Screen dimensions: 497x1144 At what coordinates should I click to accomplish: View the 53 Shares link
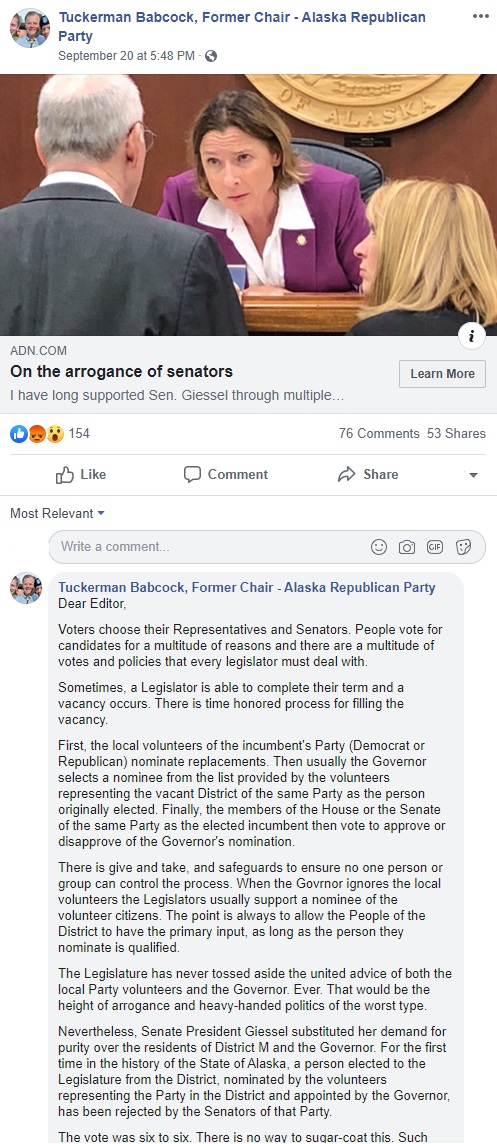(x=456, y=433)
